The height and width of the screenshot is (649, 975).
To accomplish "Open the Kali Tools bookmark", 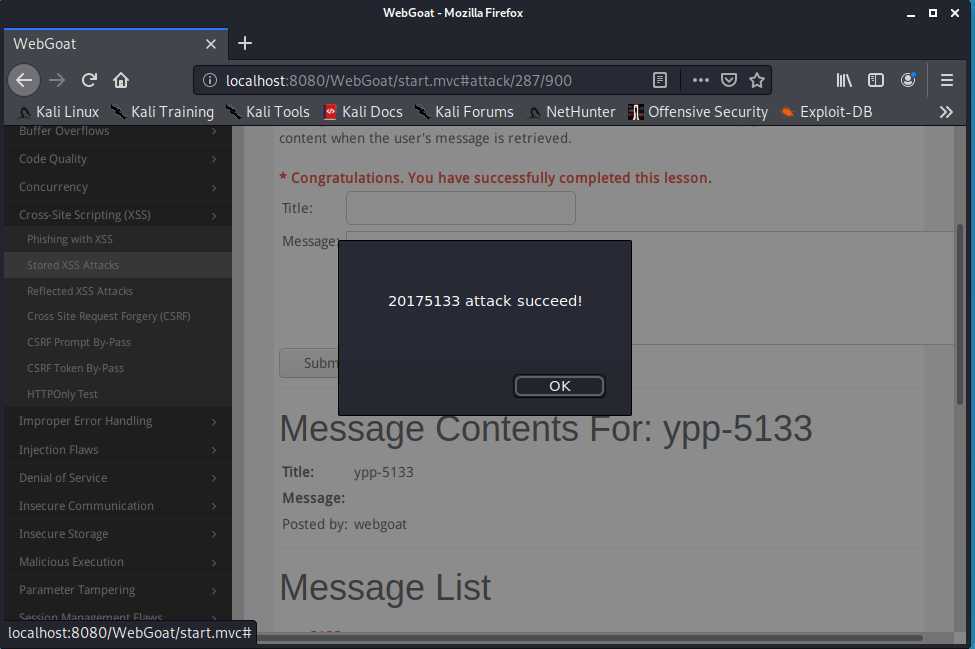I will pyautogui.click(x=268, y=112).
